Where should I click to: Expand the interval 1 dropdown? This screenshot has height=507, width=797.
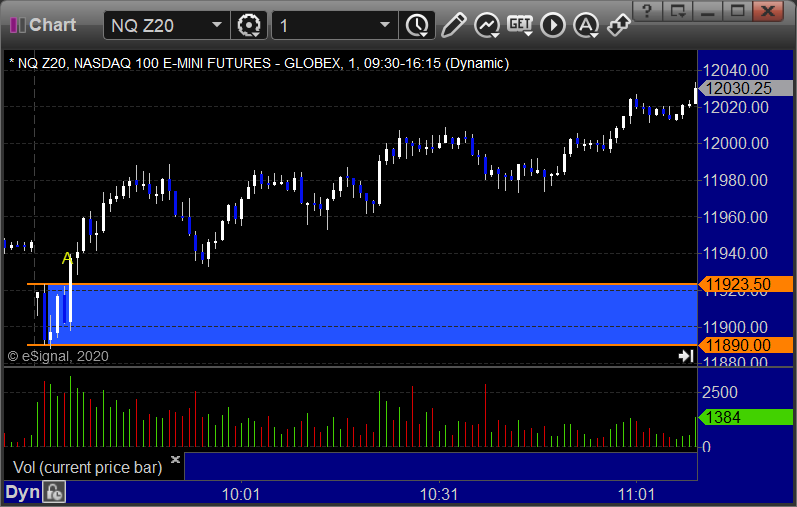pyautogui.click(x=385, y=25)
